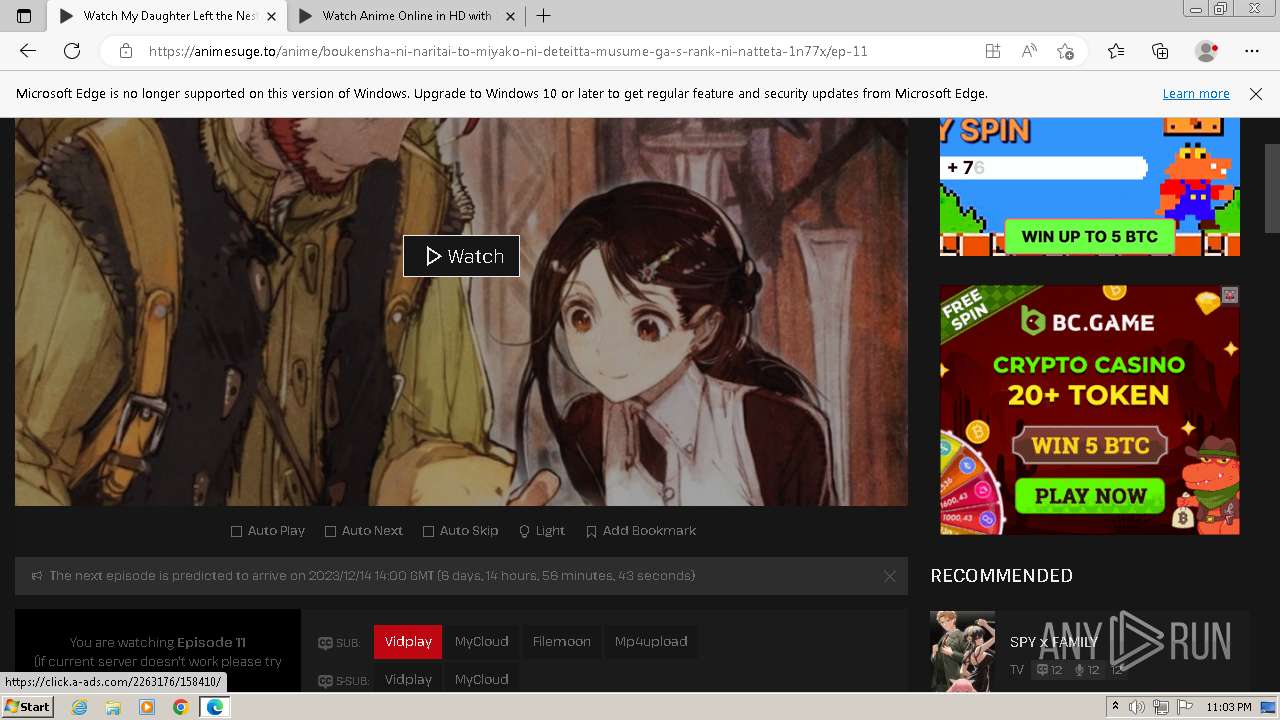This screenshot has height=720, width=1280.
Task: Select the S-SUB Vidplay server
Action: point(408,679)
